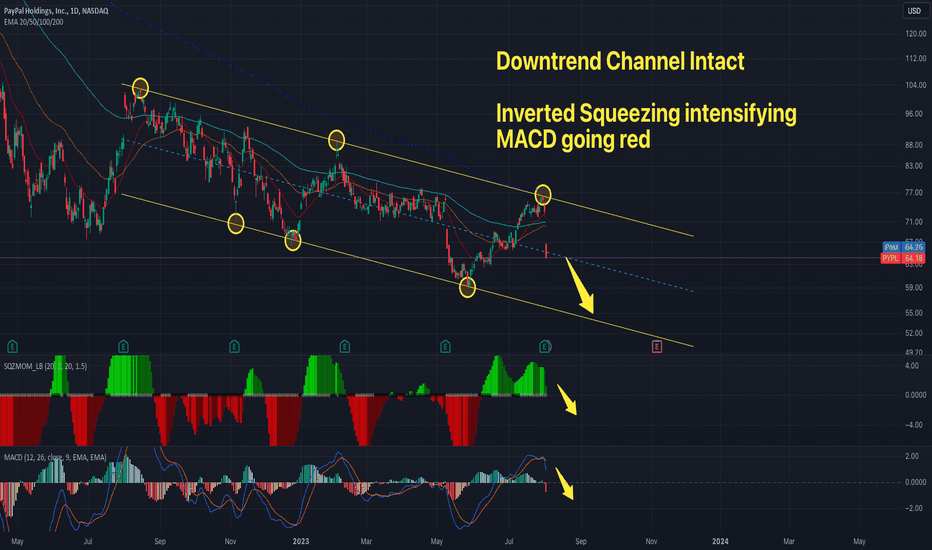Viewport: 932px width, 550px height.
Task: Open the red upcoming earnings marker
Action: click(657, 347)
